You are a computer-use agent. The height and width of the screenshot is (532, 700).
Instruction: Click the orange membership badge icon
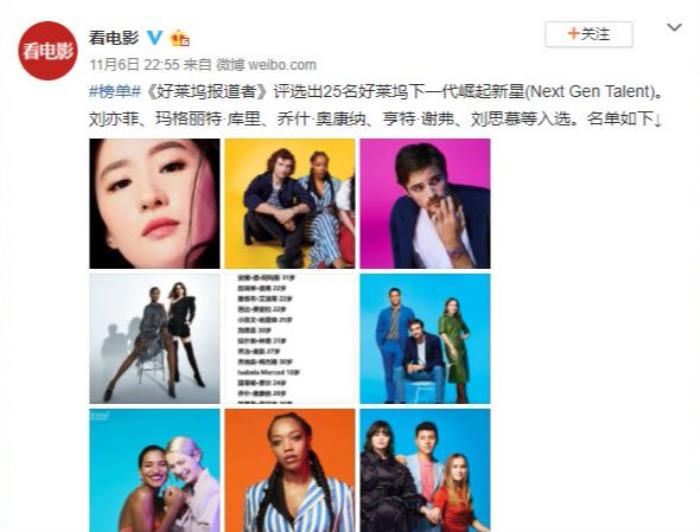pyautogui.click(x=180, y=38)
